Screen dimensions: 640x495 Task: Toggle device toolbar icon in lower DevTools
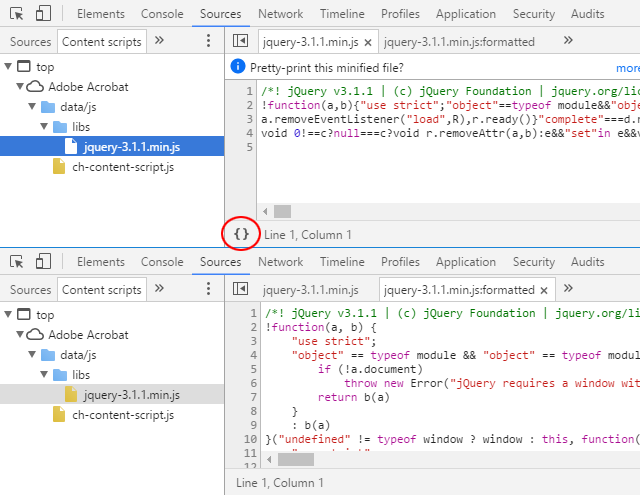coord(43,262)
